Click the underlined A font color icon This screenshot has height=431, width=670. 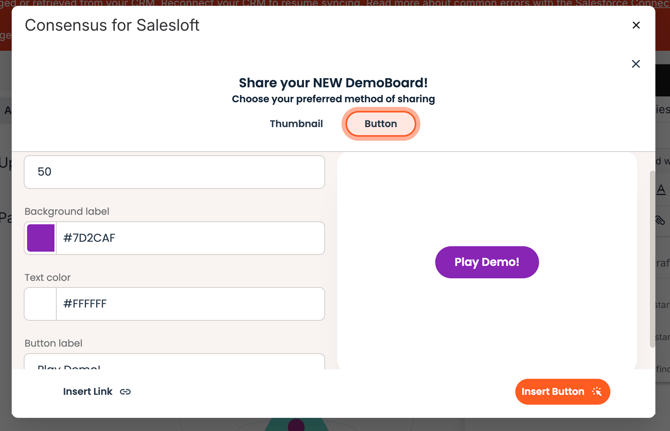point(661,189)
